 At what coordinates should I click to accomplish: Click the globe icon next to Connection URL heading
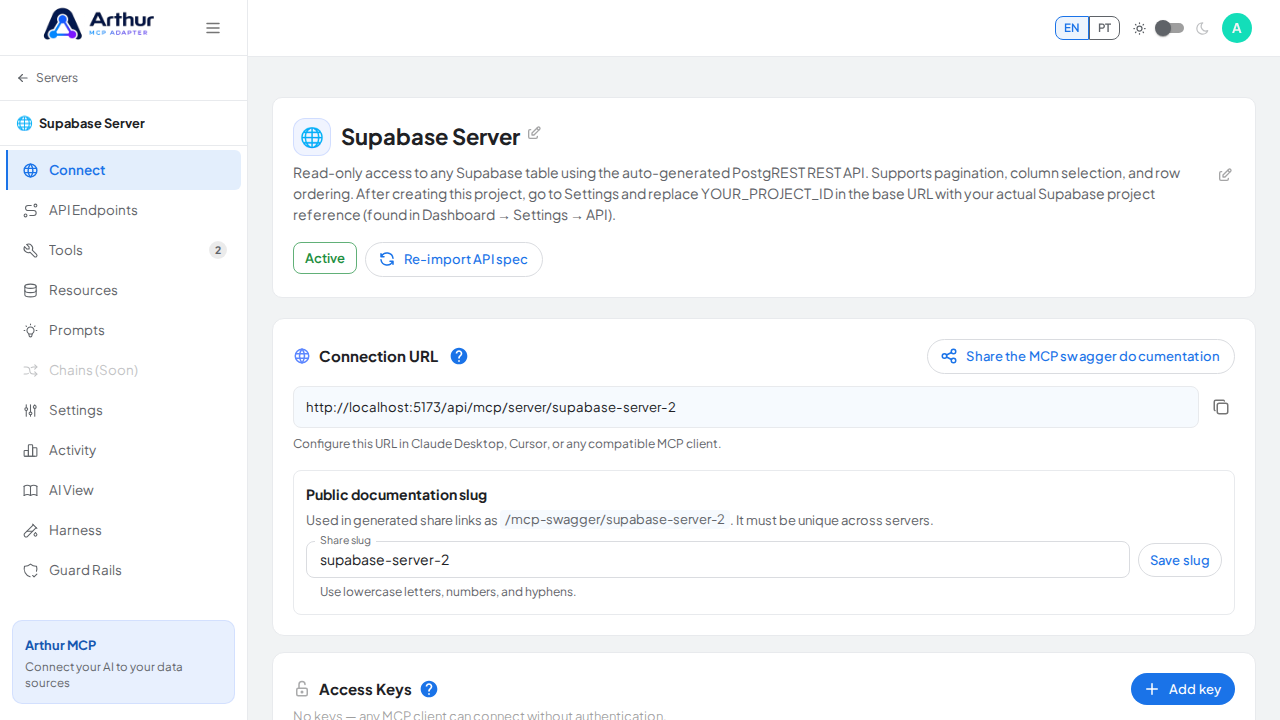tap(302, 356)
